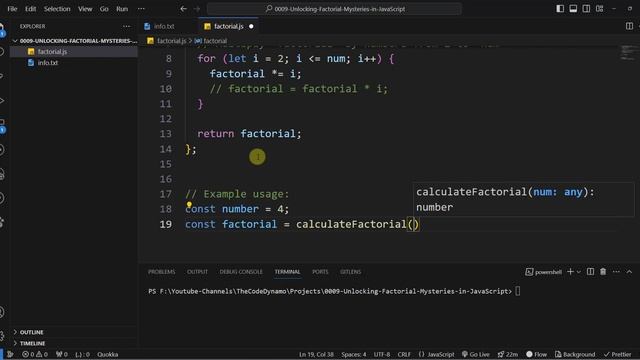Open the Go menu
The width and height of the screenshot is (640, 360).
tap(104, 9)
